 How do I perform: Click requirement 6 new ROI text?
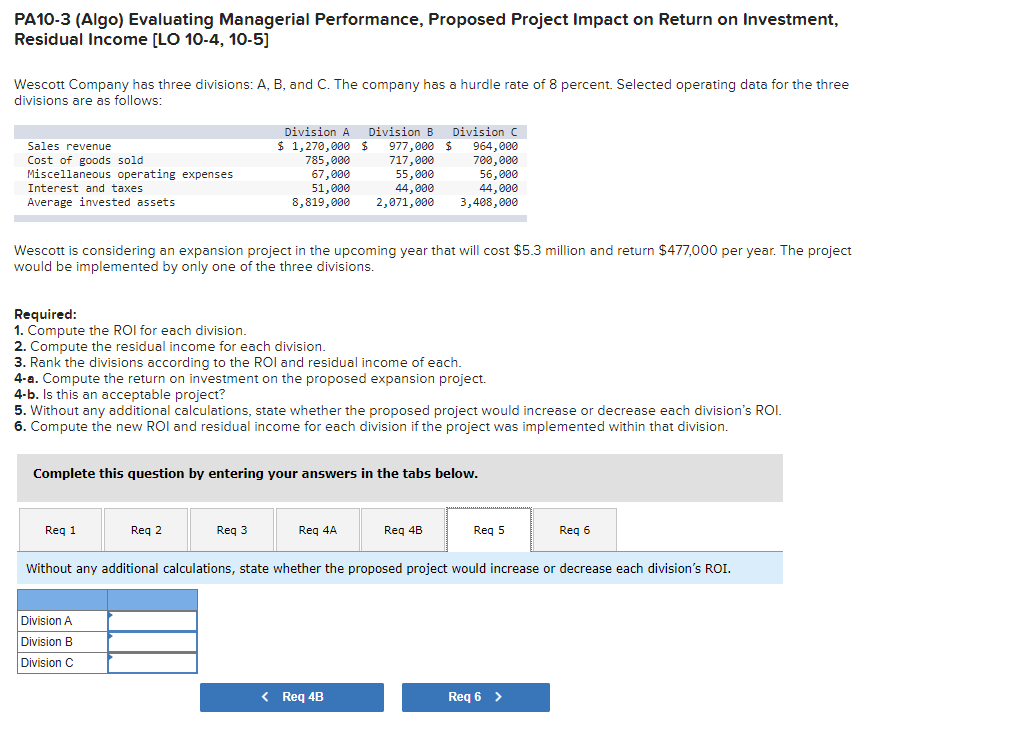[x=371, y=427]
